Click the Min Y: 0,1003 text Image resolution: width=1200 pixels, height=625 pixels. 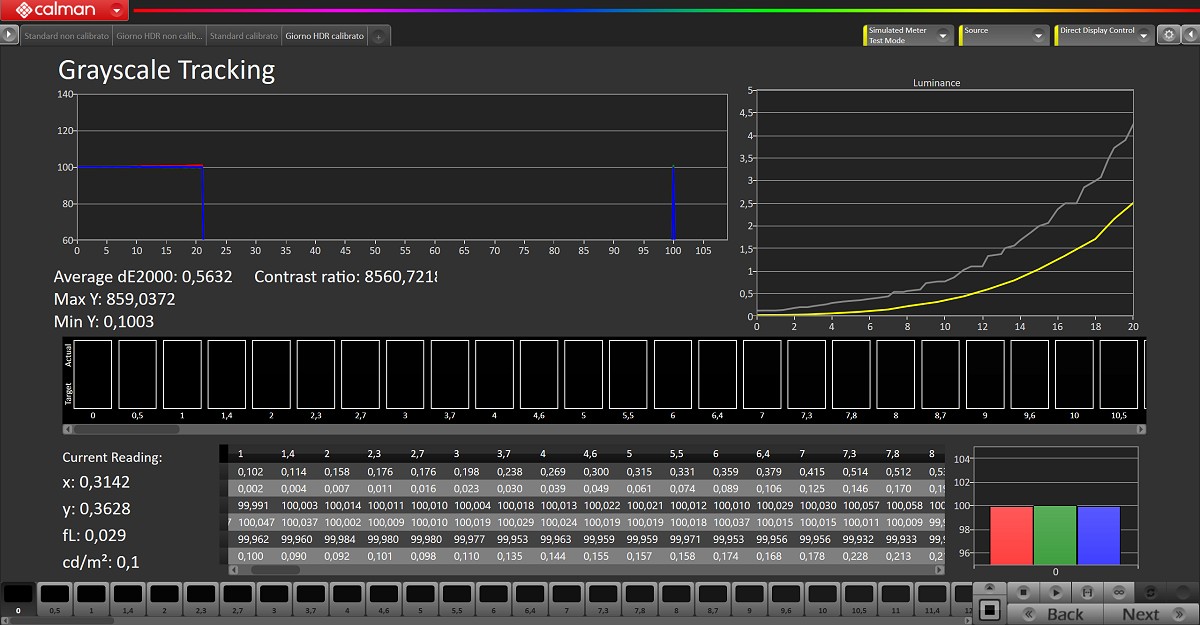pyautogui.click(x=104, y=322)
